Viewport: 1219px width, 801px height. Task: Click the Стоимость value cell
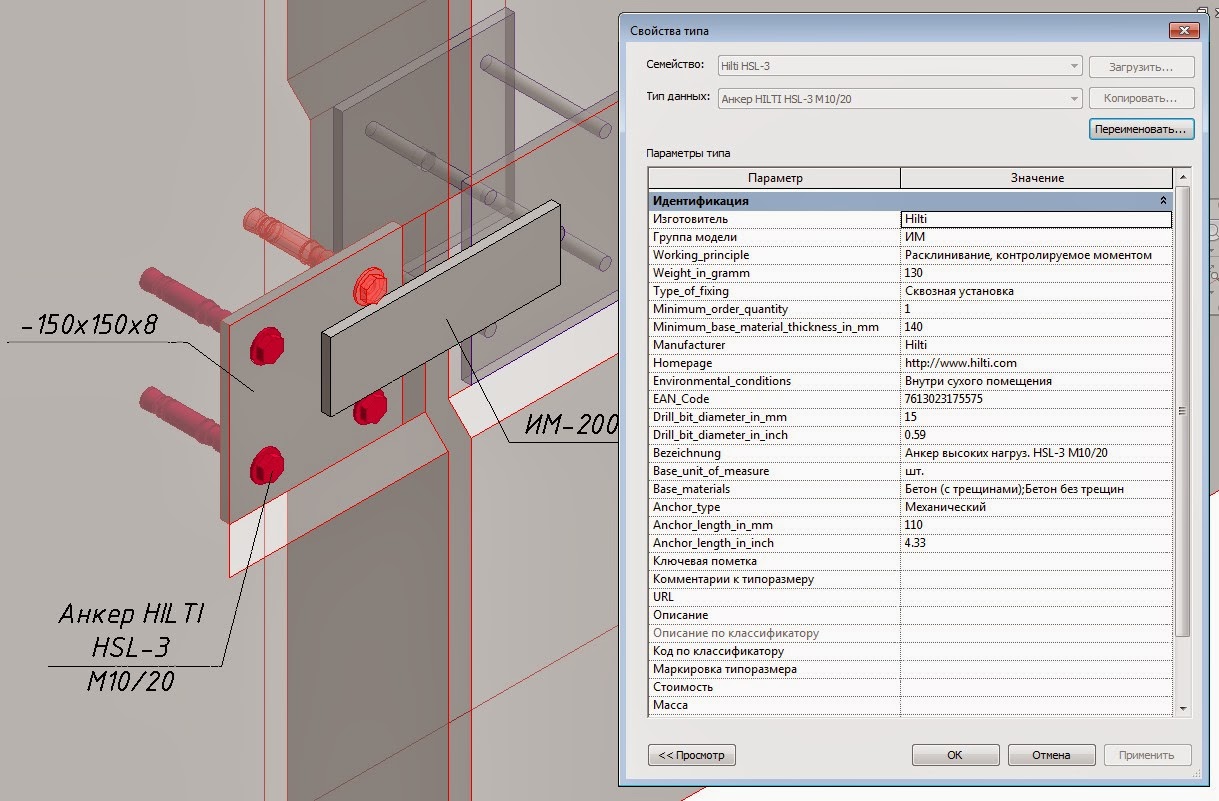coord(1036,687)
